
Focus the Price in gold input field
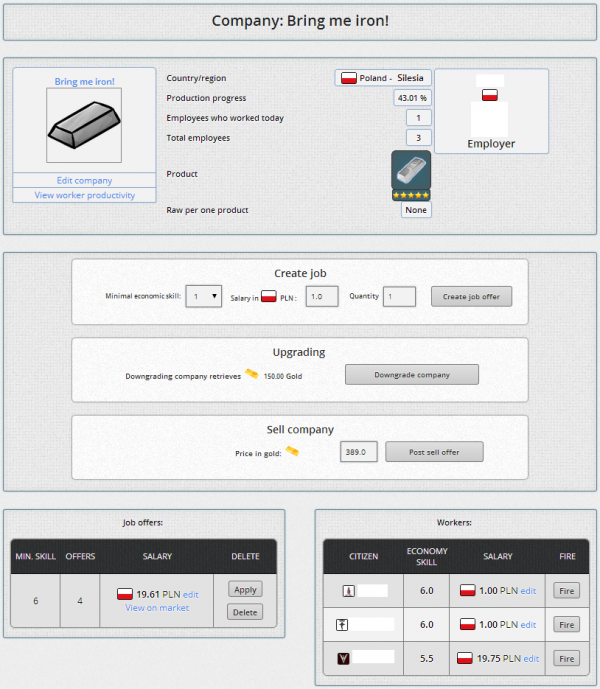point(359,452)
